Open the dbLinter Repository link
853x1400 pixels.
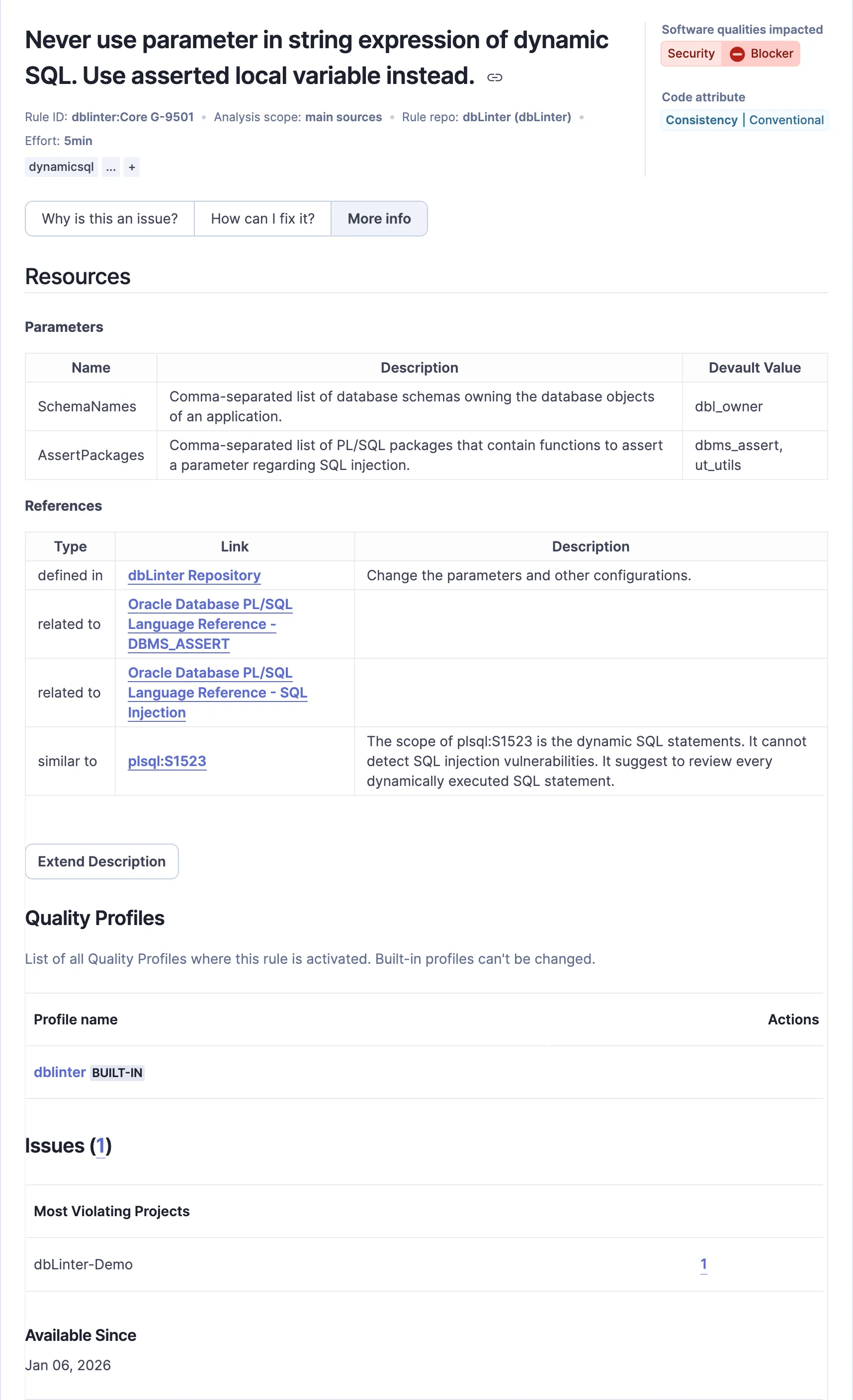point(194,576)
